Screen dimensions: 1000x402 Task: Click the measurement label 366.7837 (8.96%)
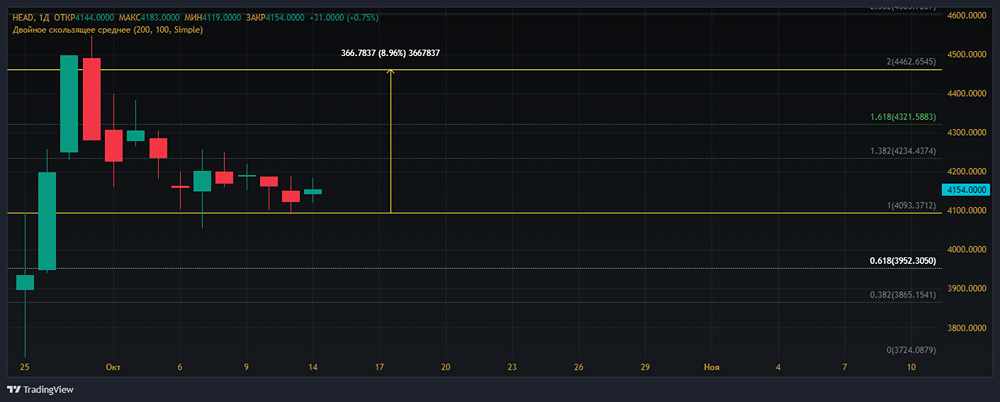(x=390, y=54)
